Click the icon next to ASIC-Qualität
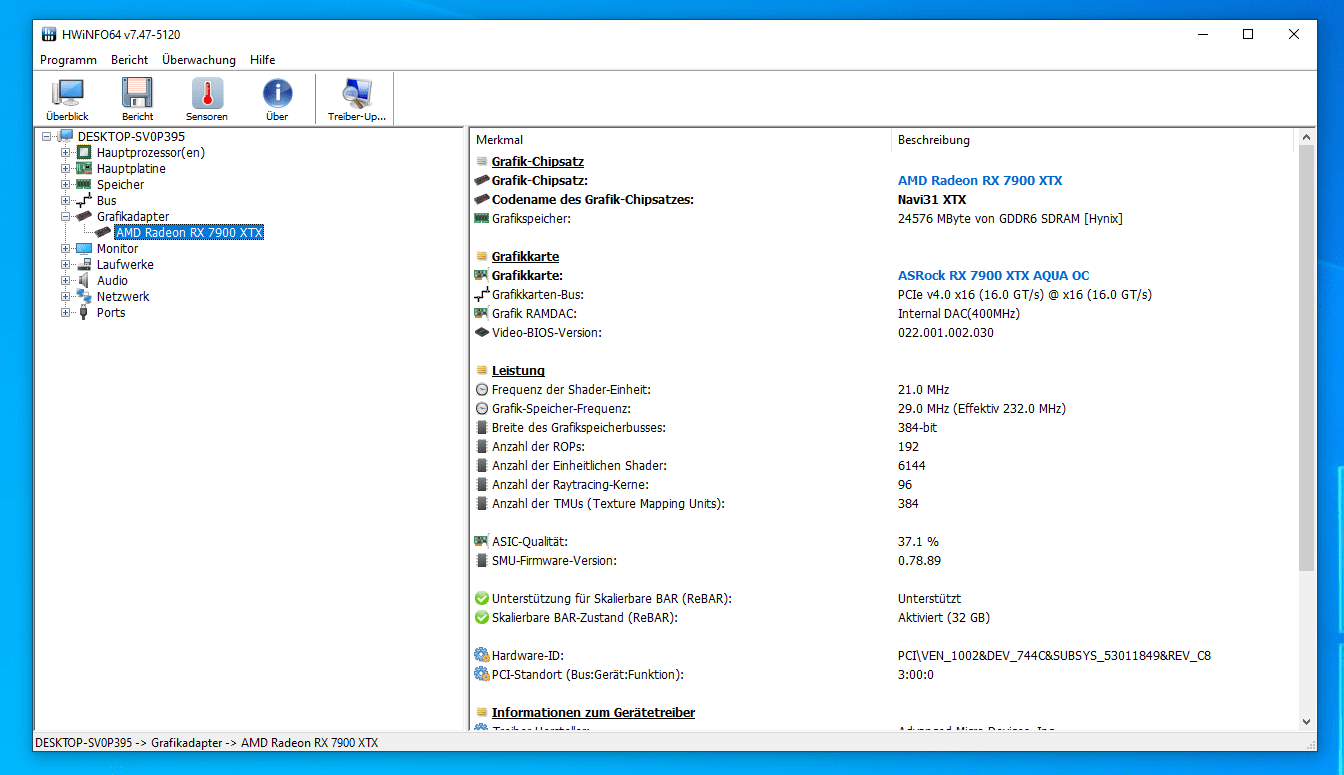 [482, 542]
